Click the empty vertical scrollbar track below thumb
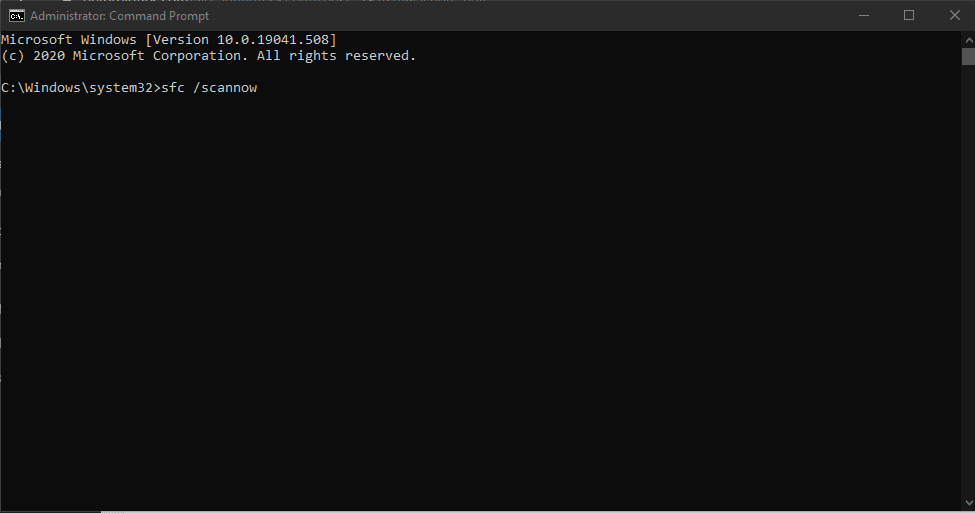This screenshot has width=975, height=513. tap(968, 280)
